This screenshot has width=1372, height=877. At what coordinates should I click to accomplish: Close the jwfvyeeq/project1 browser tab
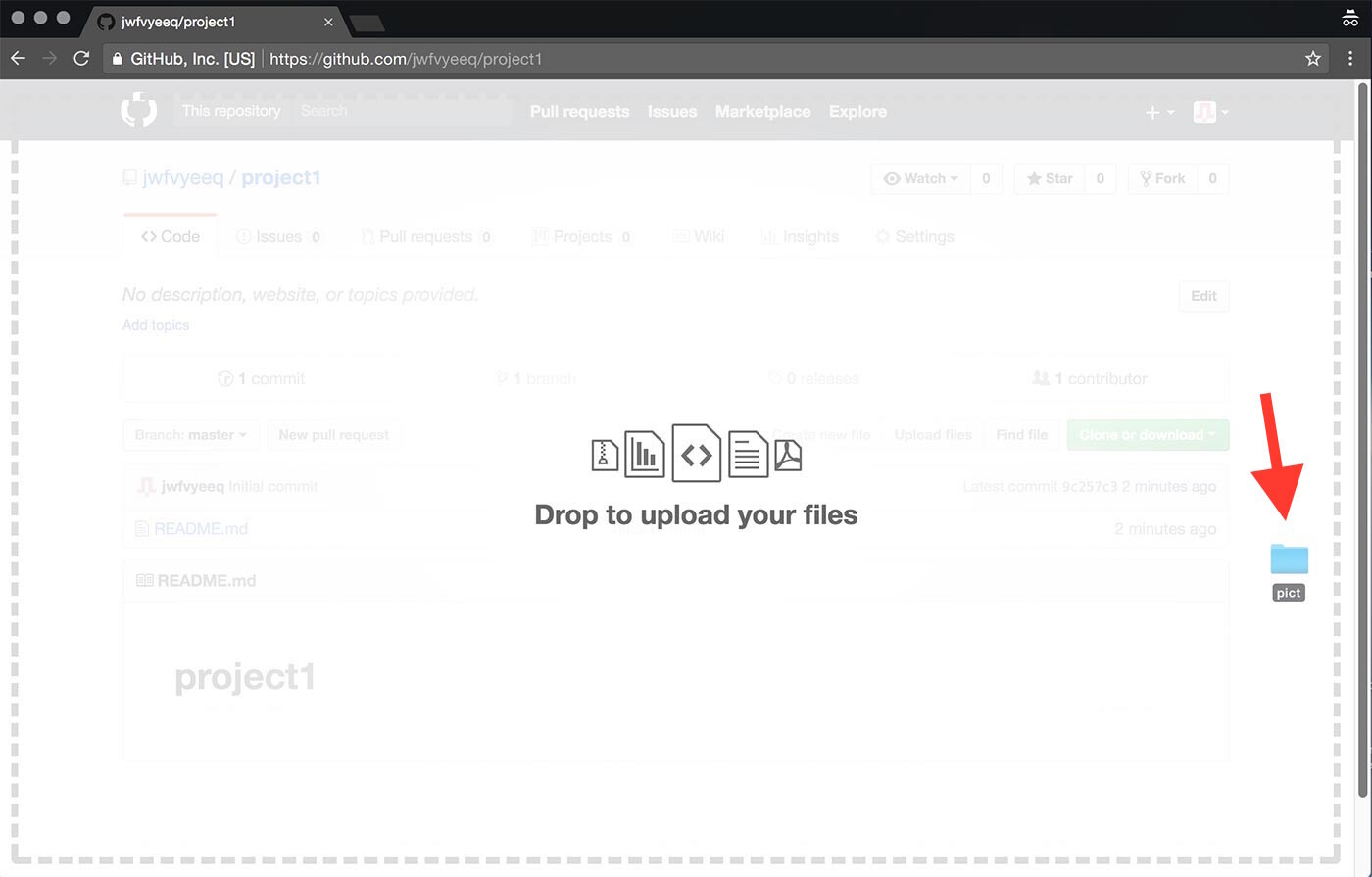coord(328,22)
